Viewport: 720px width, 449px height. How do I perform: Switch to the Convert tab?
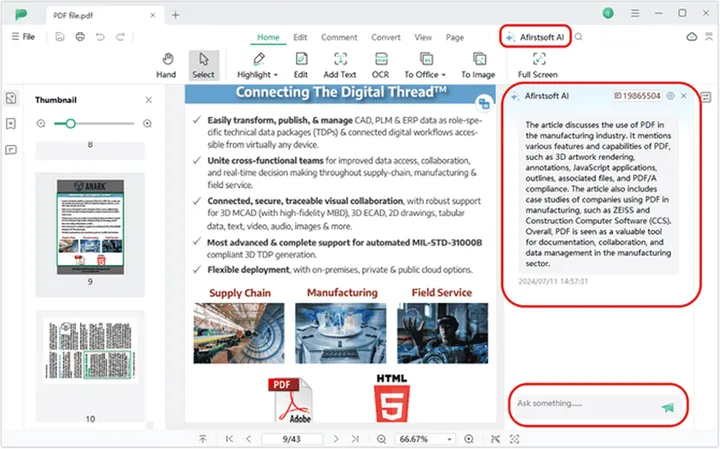click(386, 37)
